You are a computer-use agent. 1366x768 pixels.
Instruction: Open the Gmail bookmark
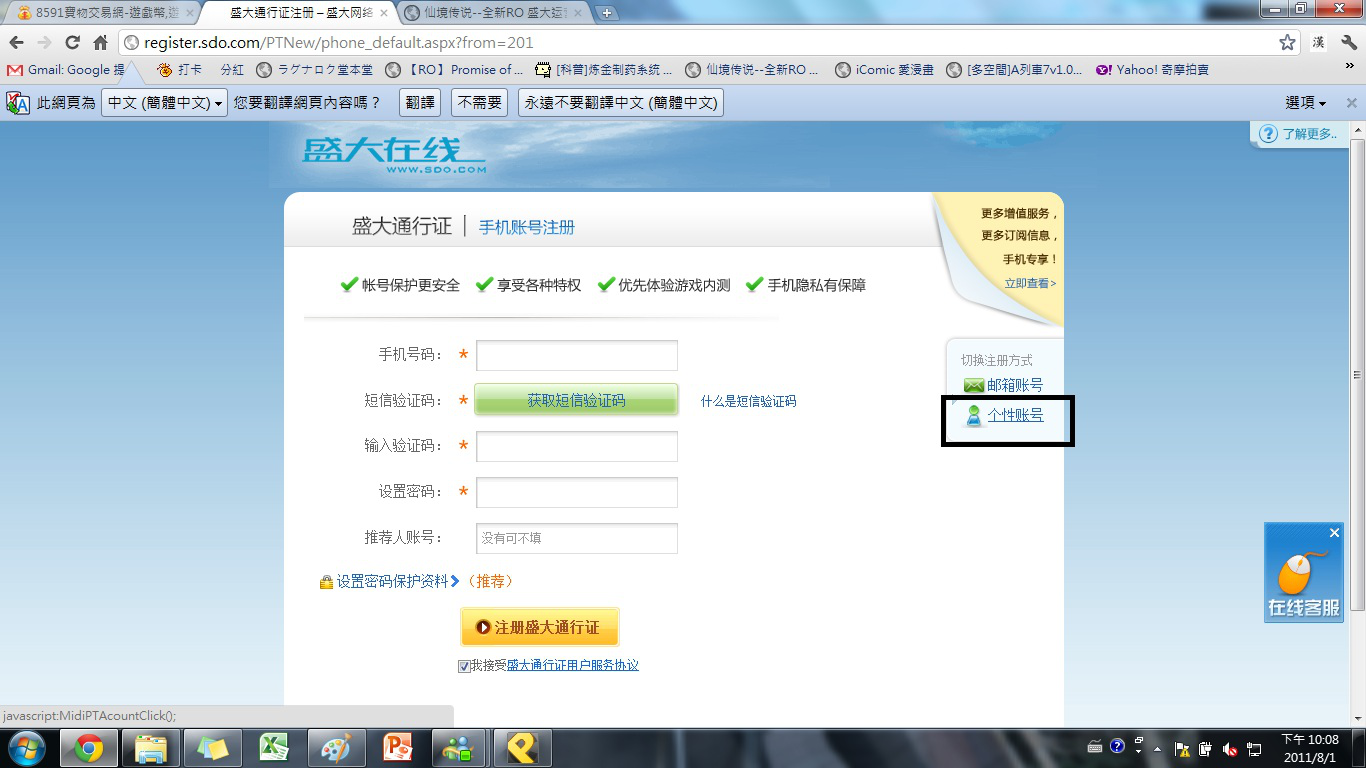pyautogui.click(x=66, y=70)
